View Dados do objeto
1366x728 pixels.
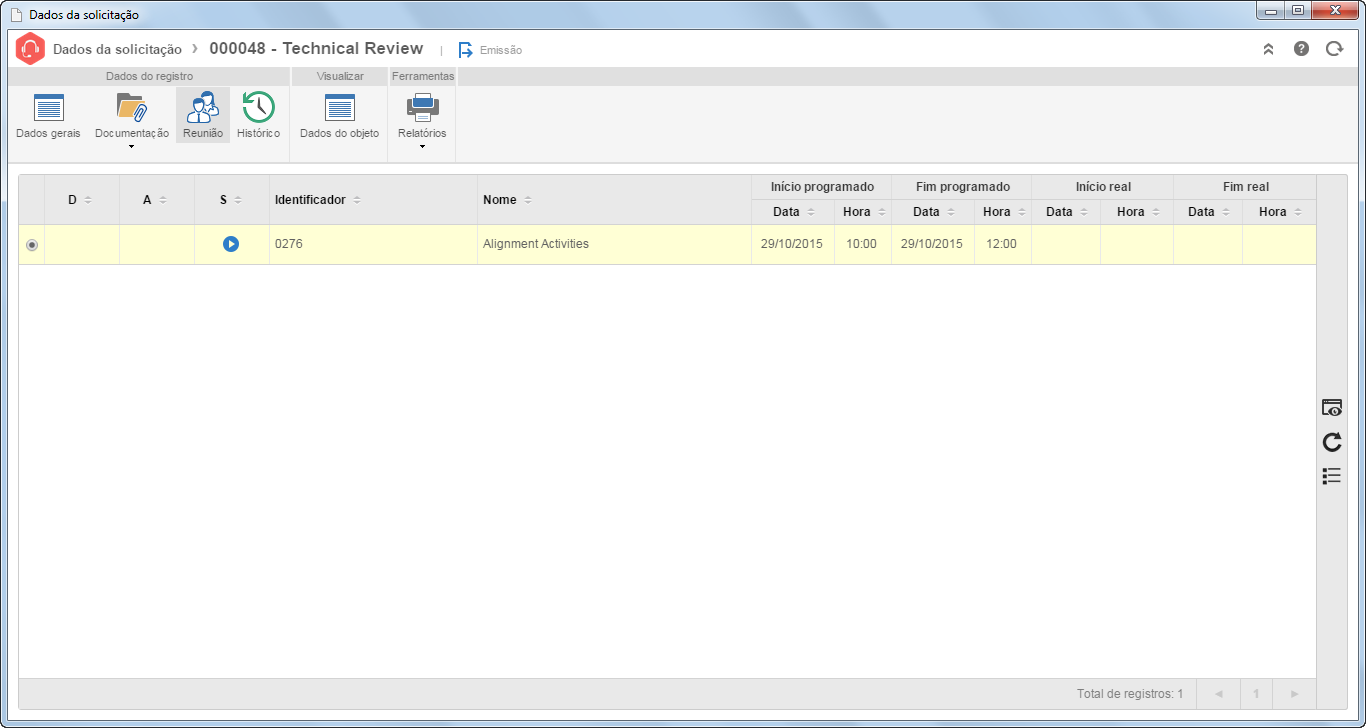[x=340, y=116]
